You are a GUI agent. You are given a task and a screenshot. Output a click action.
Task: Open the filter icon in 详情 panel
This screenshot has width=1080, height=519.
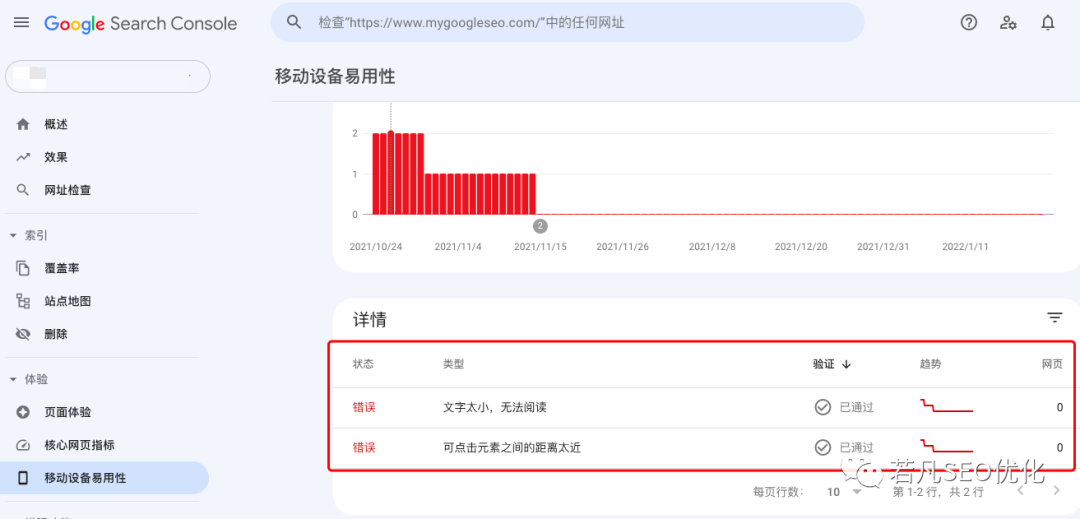tap(1055, 317)
